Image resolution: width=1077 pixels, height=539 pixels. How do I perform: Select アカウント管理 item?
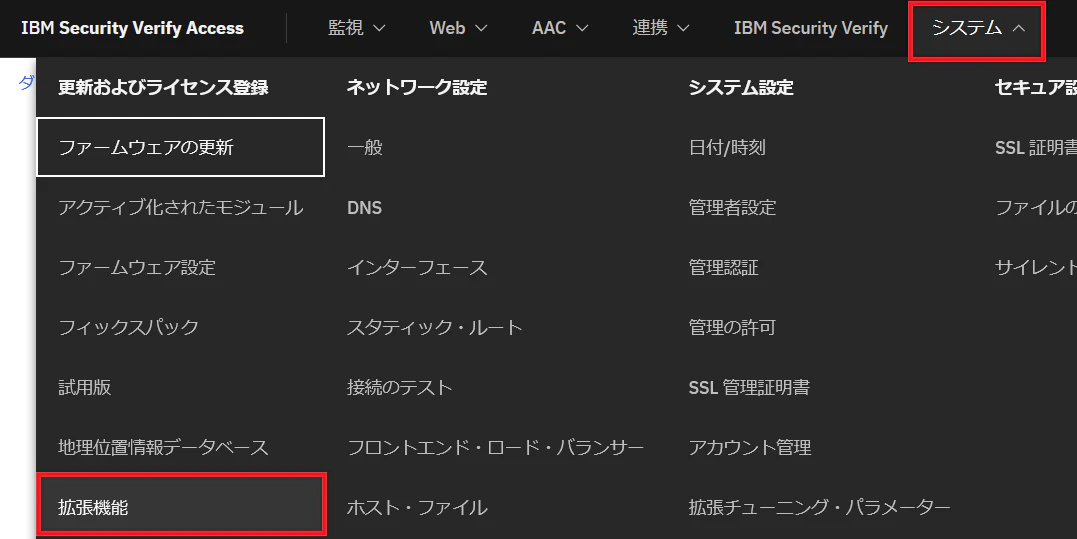(750, 447)
